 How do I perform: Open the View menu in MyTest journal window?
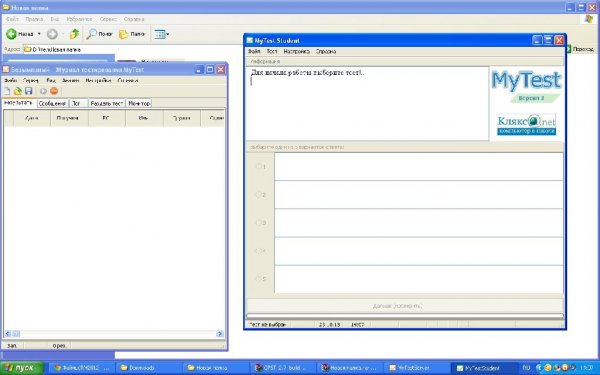click(51, 81)
